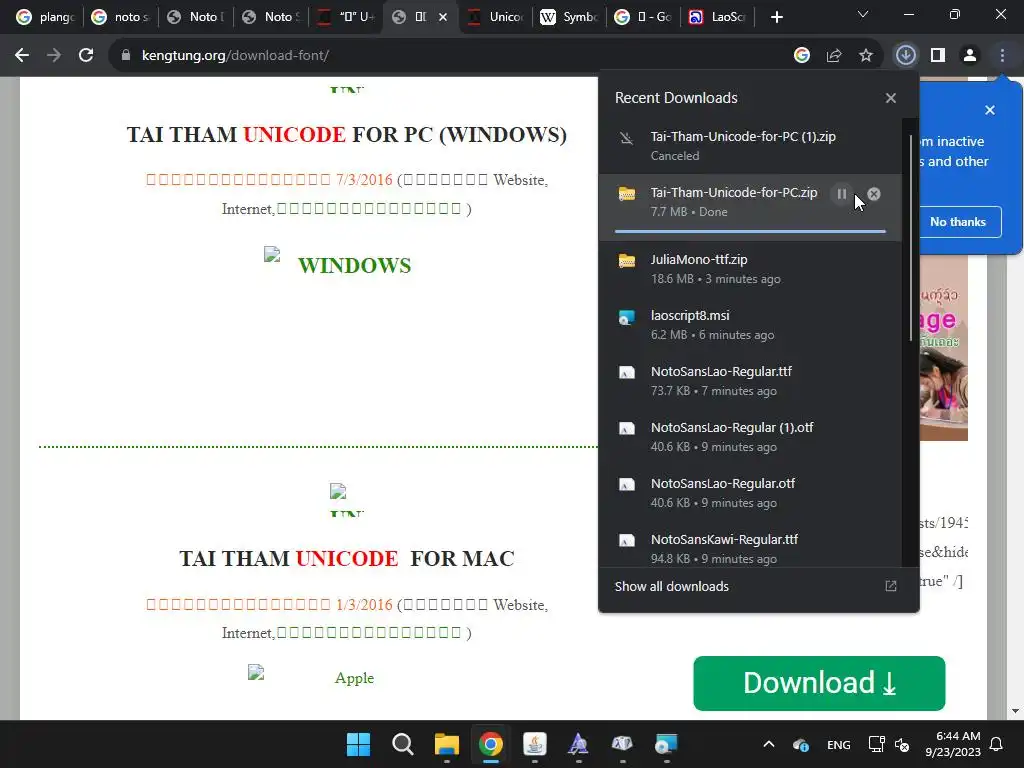Open the notifications bell
This screenshot has height=768, width=1024.
tap(997, 744)
